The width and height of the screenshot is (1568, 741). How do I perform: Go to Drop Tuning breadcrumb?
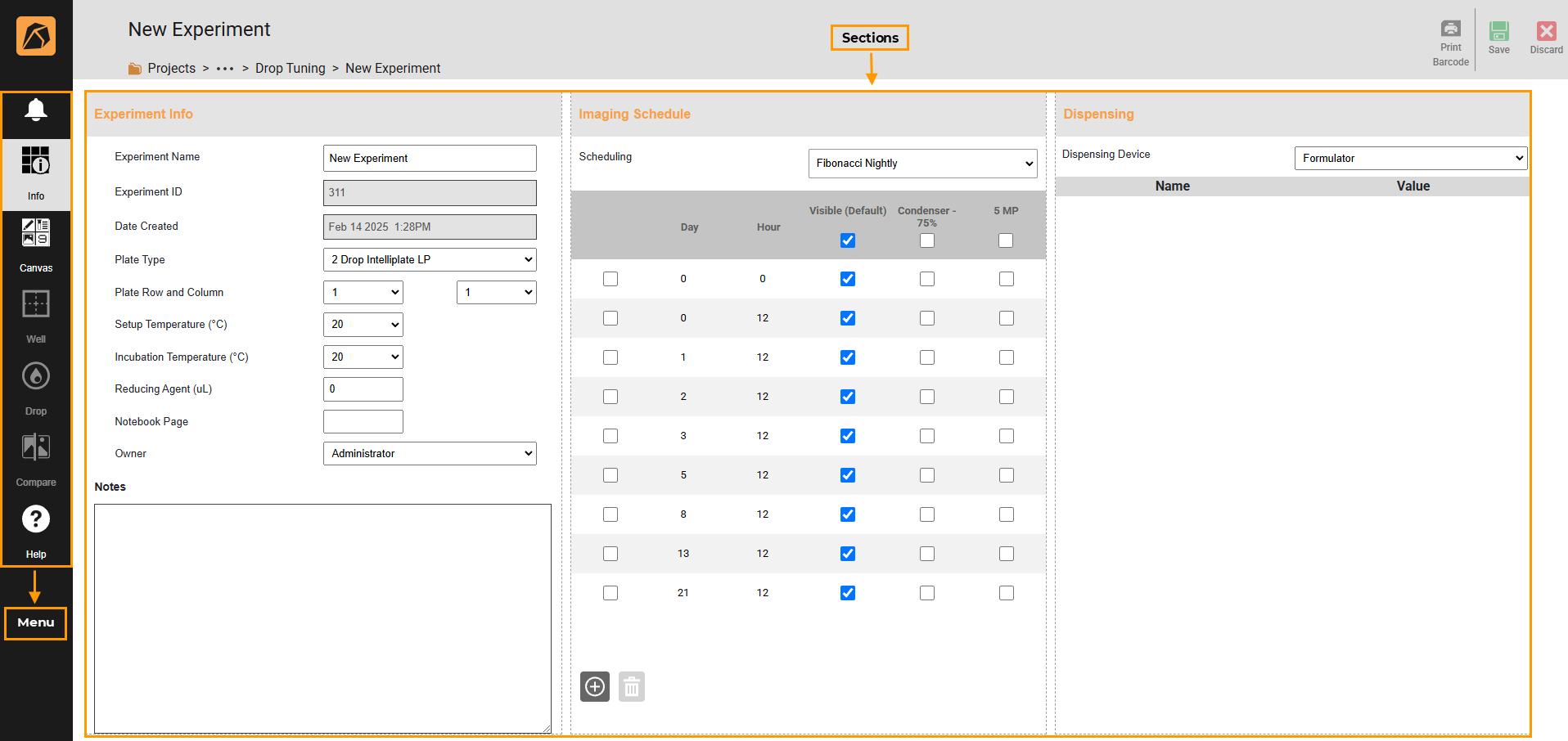290,69
